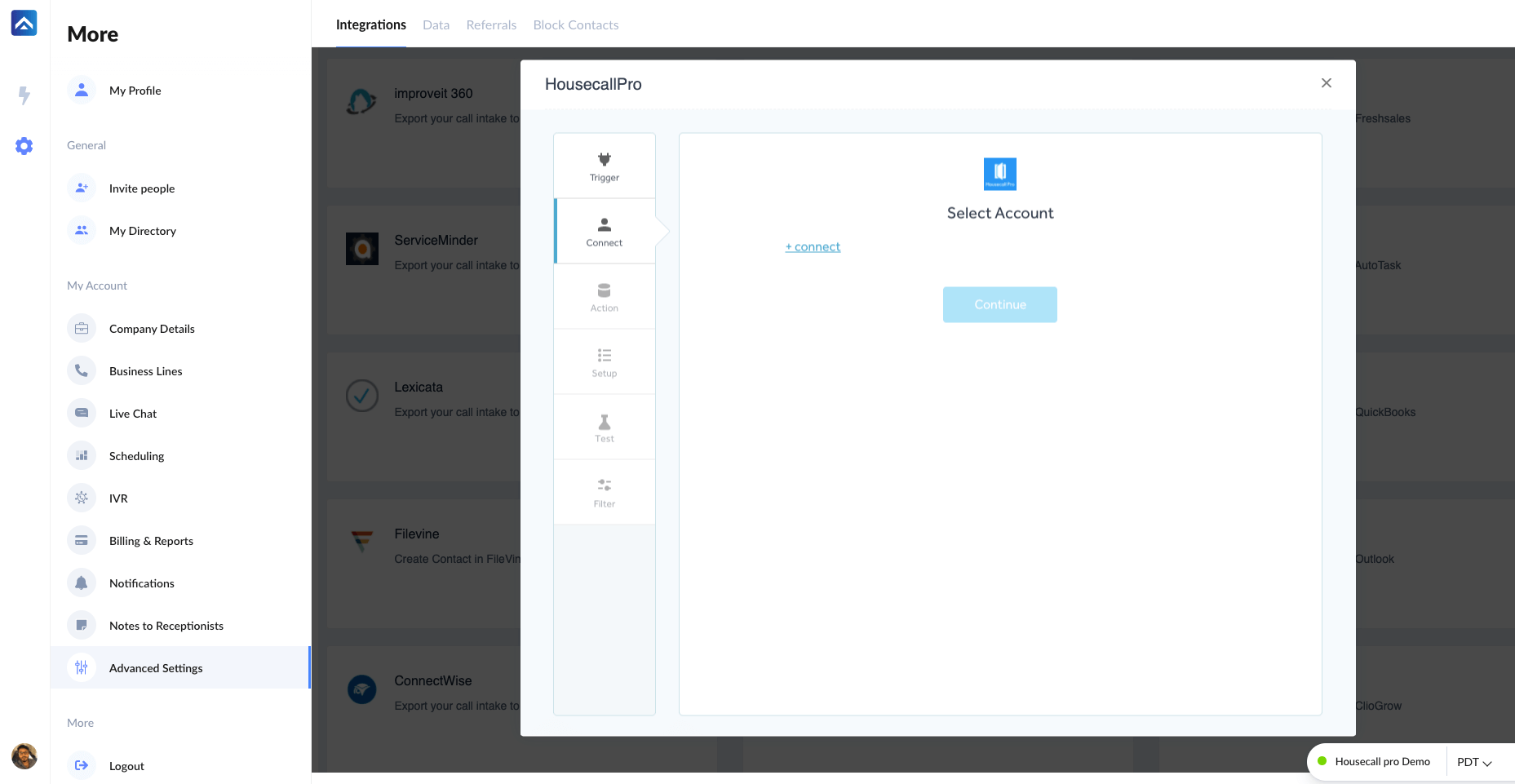This screenshot has height=784, width=1515.
Task: Click the Notes to Receptionists note icon
Action: (82, 626)
